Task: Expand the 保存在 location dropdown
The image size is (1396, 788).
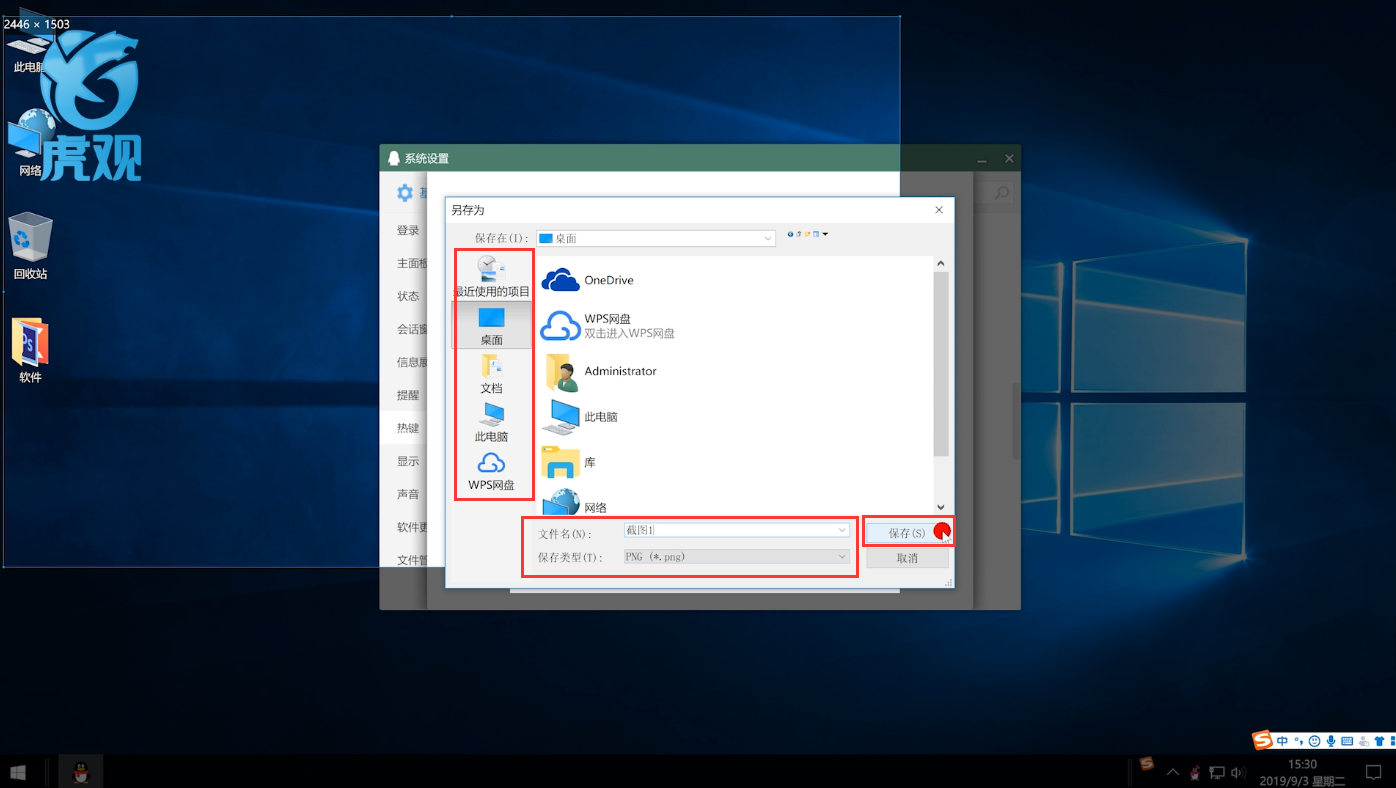Action: 768,239
